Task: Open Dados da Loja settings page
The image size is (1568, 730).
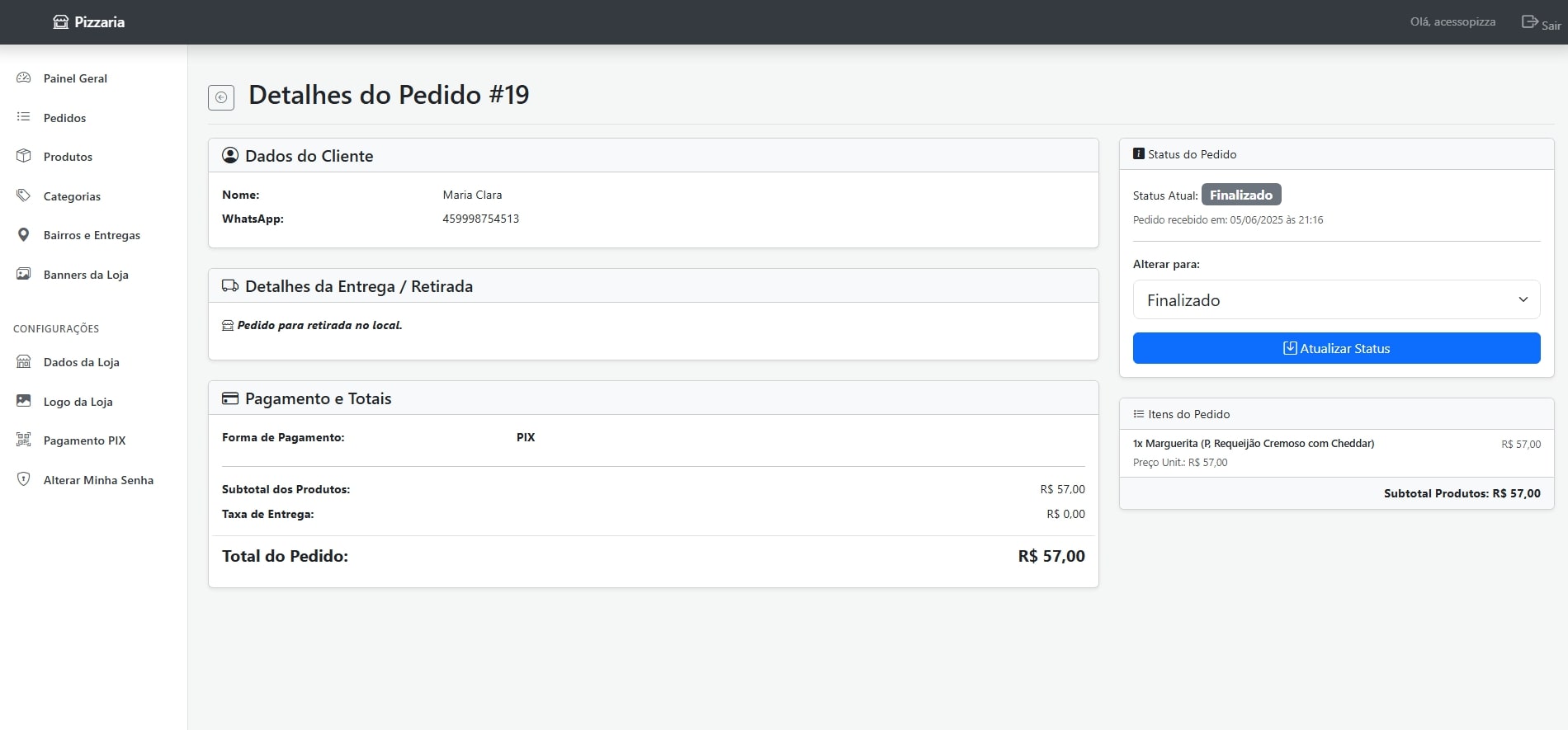Action: 81,362
